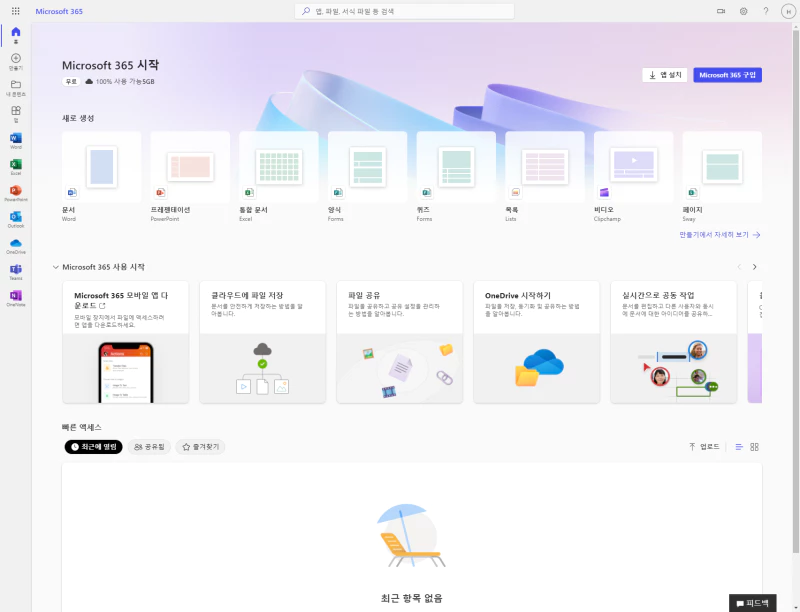This screenshot has height=612, width=800.
Task: Open the app launcher waffle icon
Action: point(16,11)
